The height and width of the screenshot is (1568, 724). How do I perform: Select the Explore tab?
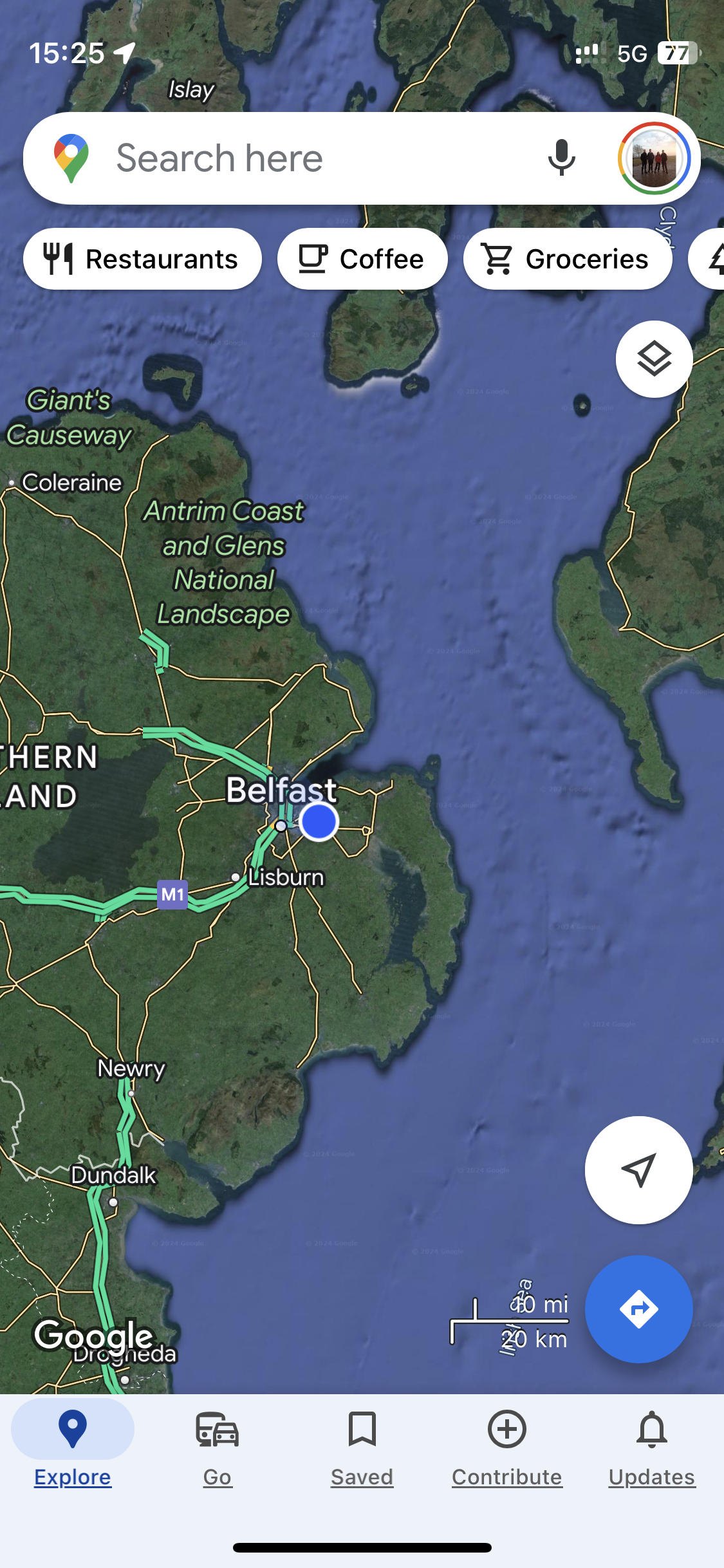73,1447
